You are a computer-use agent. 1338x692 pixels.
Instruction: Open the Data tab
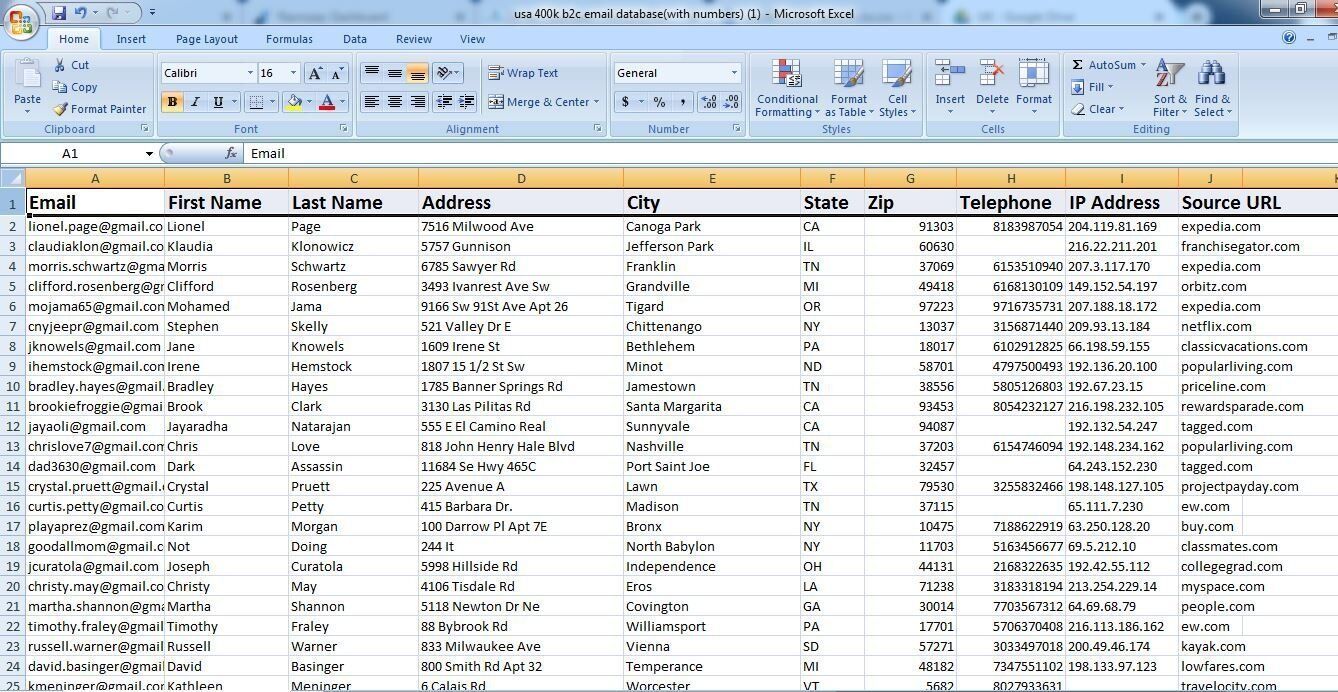tap(355, 39)
